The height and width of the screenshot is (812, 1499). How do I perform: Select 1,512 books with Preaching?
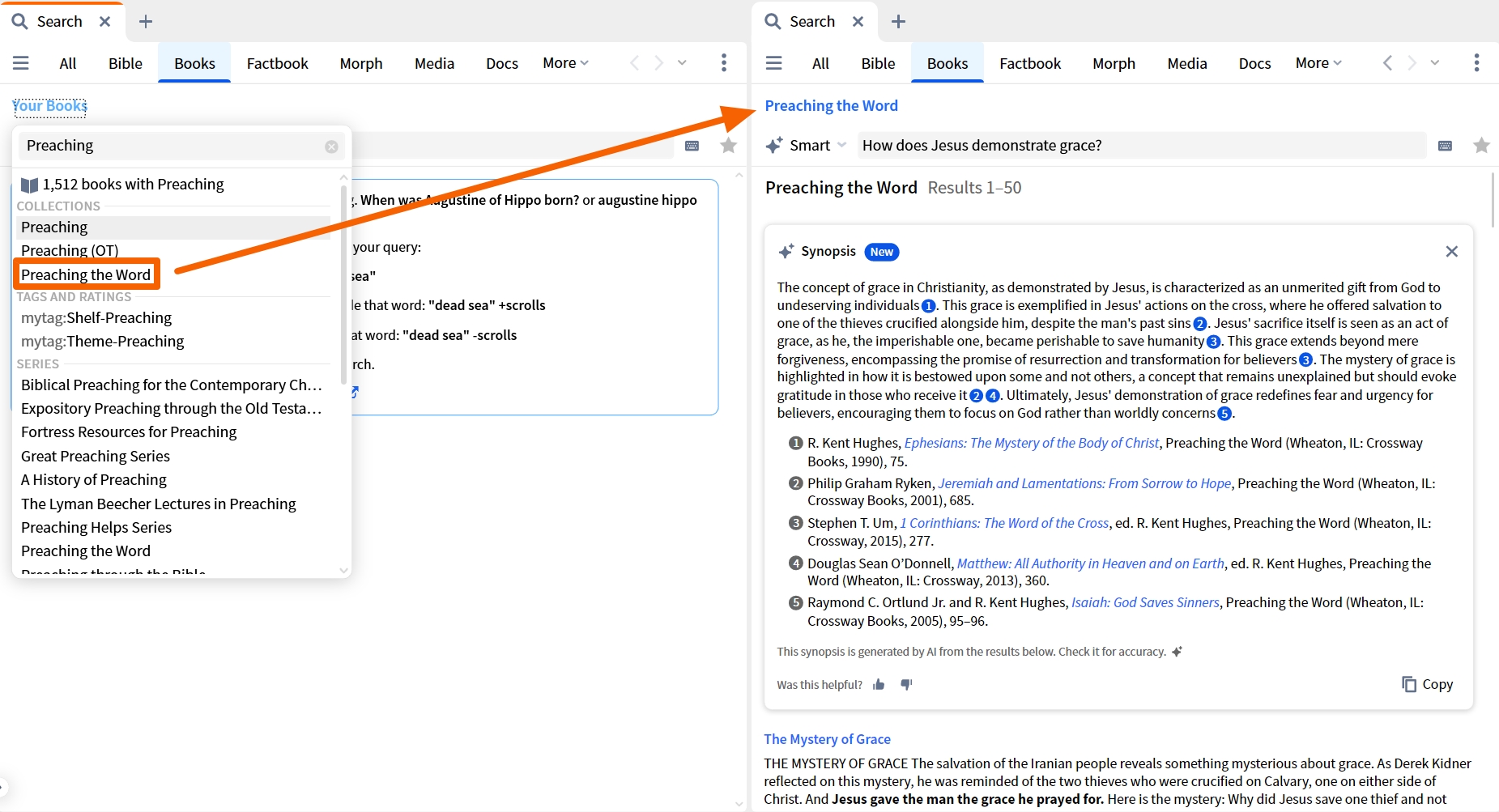coord(122,185)
